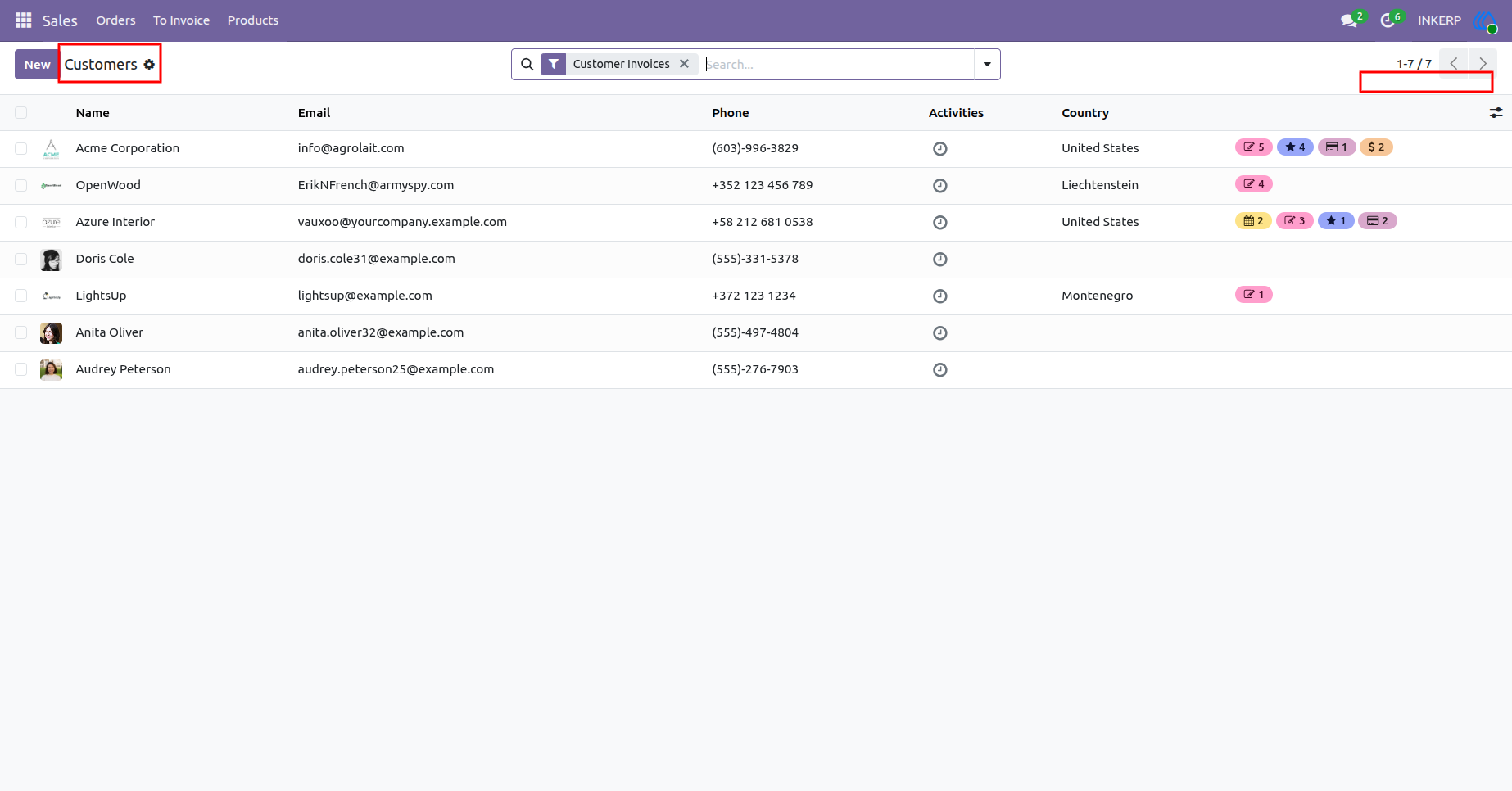Open the Customers gear settings icon

149,64
